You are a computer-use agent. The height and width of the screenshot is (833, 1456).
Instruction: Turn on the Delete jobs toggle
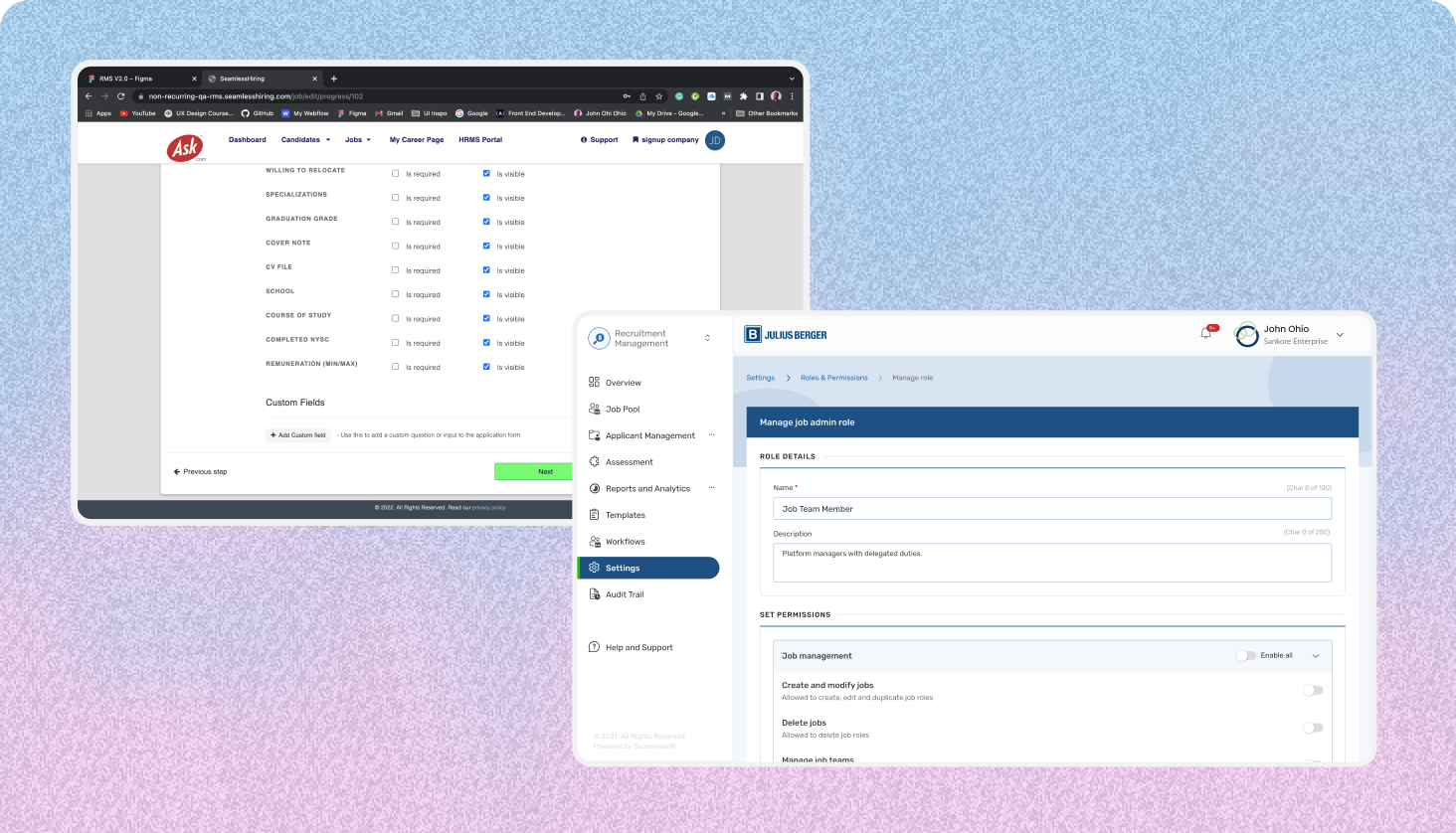coord(1313,728)
